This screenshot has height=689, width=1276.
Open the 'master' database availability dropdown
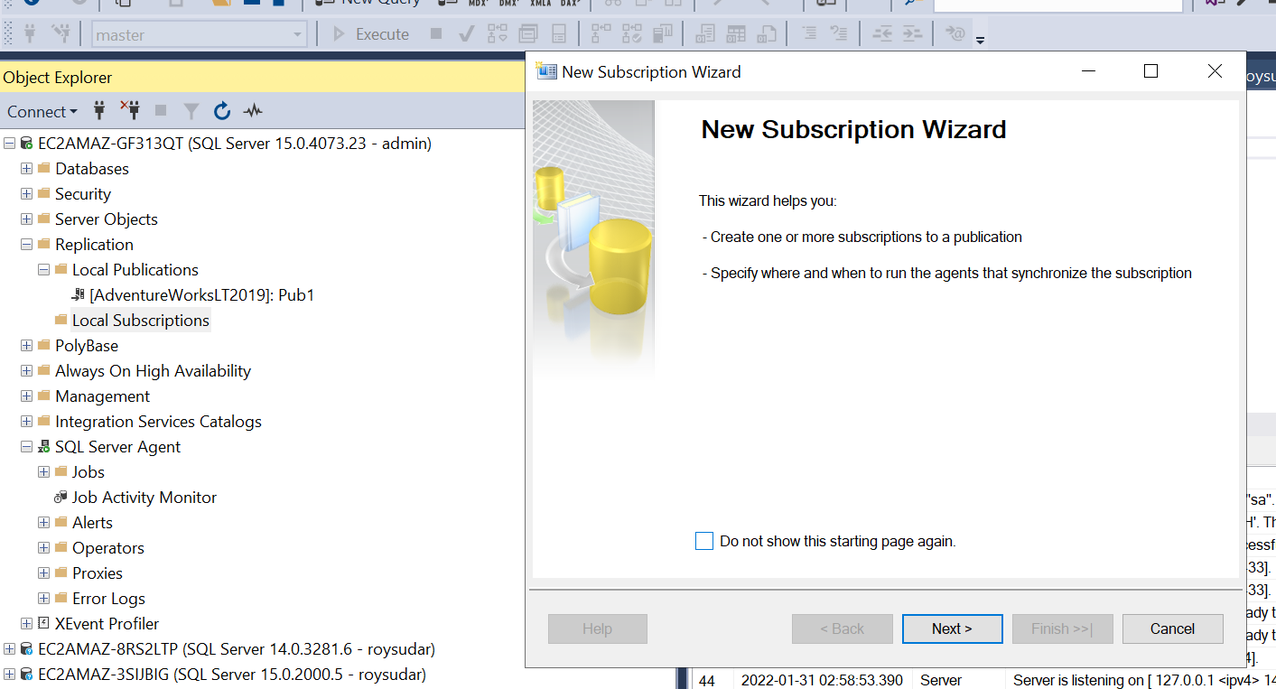pyautogui.click(x=299, y=33)
